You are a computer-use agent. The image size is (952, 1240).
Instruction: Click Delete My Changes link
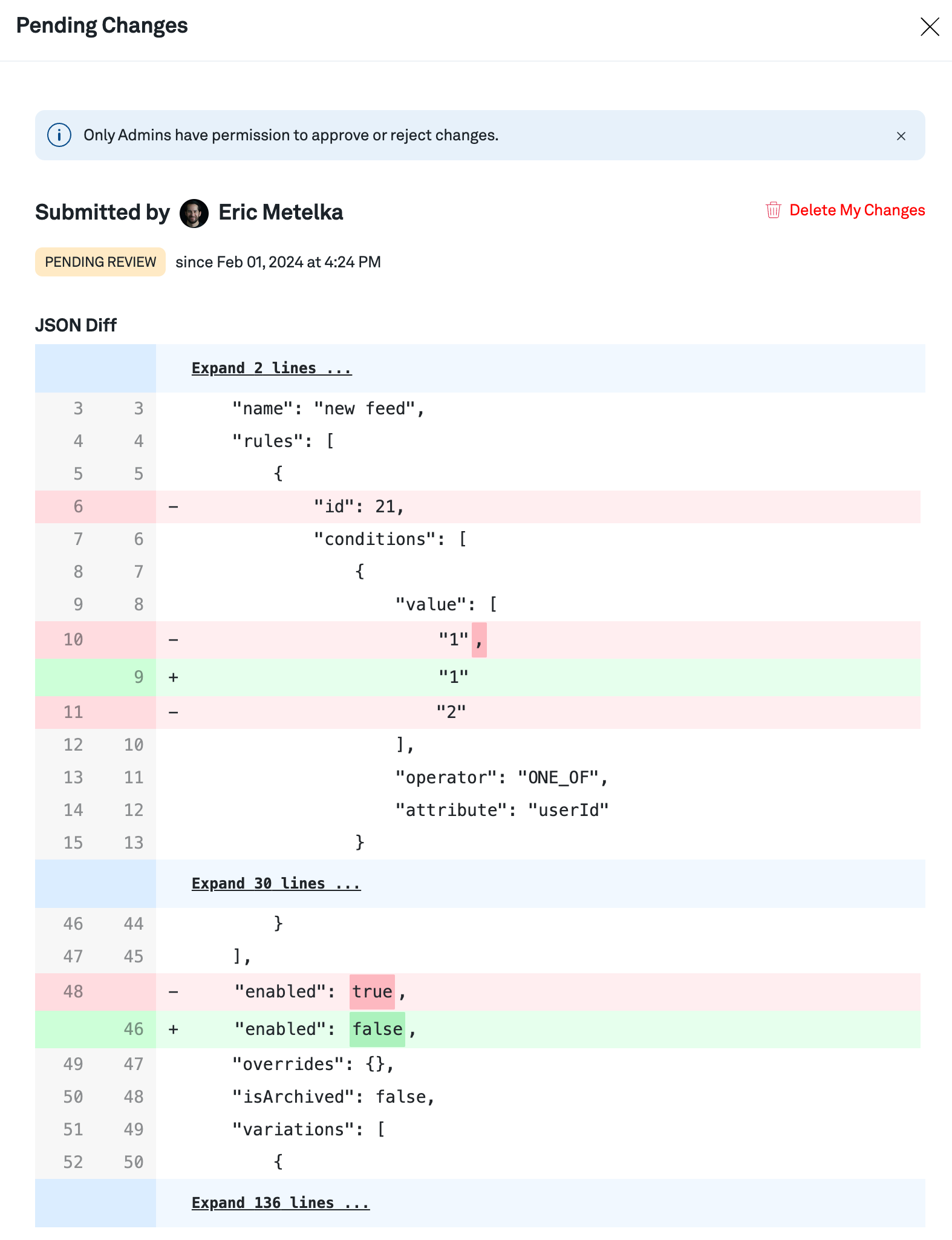point(856,210)
